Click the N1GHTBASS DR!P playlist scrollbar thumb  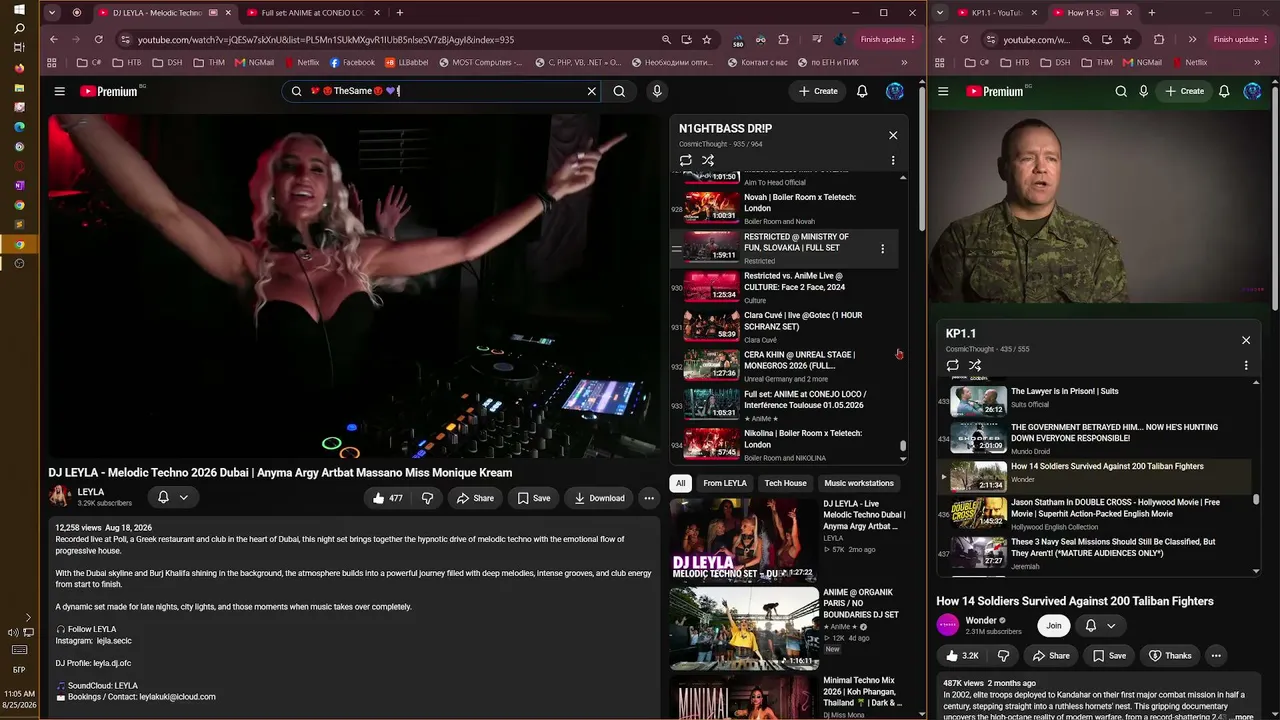[903, 446]
